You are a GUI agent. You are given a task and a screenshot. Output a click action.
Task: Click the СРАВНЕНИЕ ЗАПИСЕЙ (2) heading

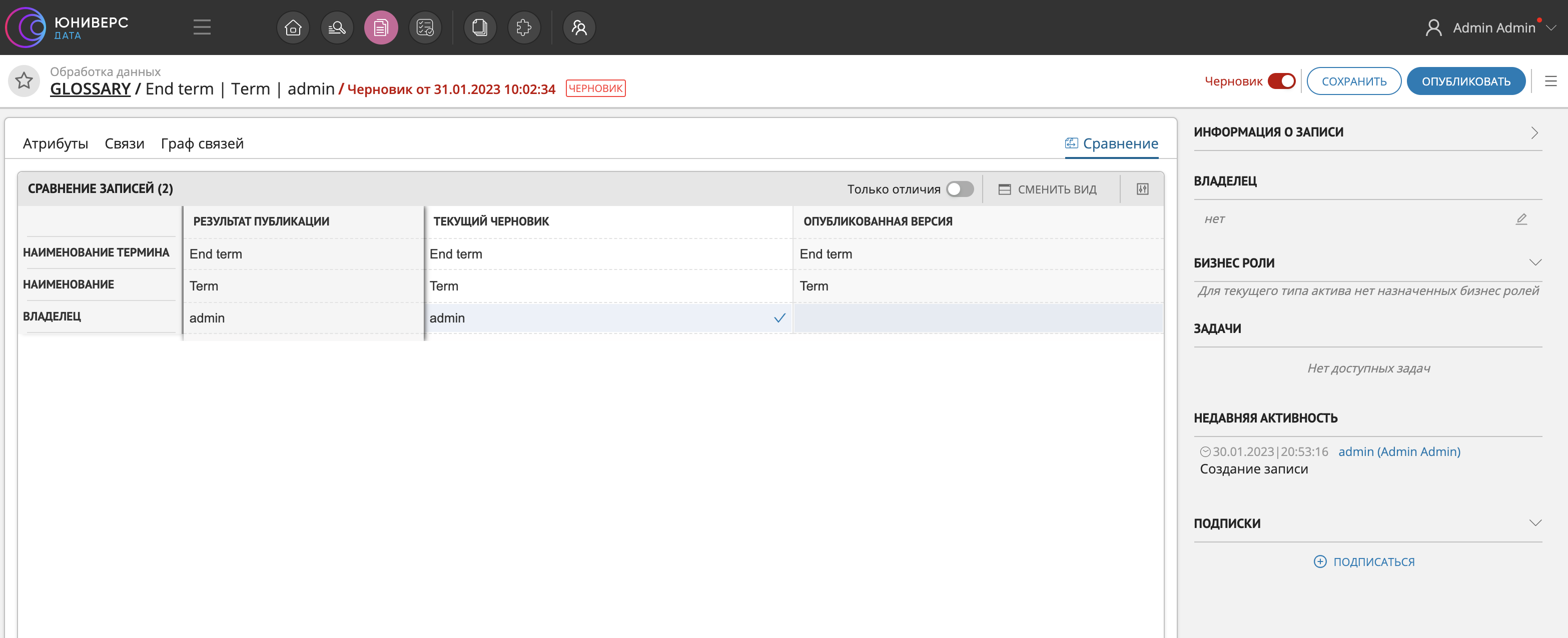click(101, 188)
